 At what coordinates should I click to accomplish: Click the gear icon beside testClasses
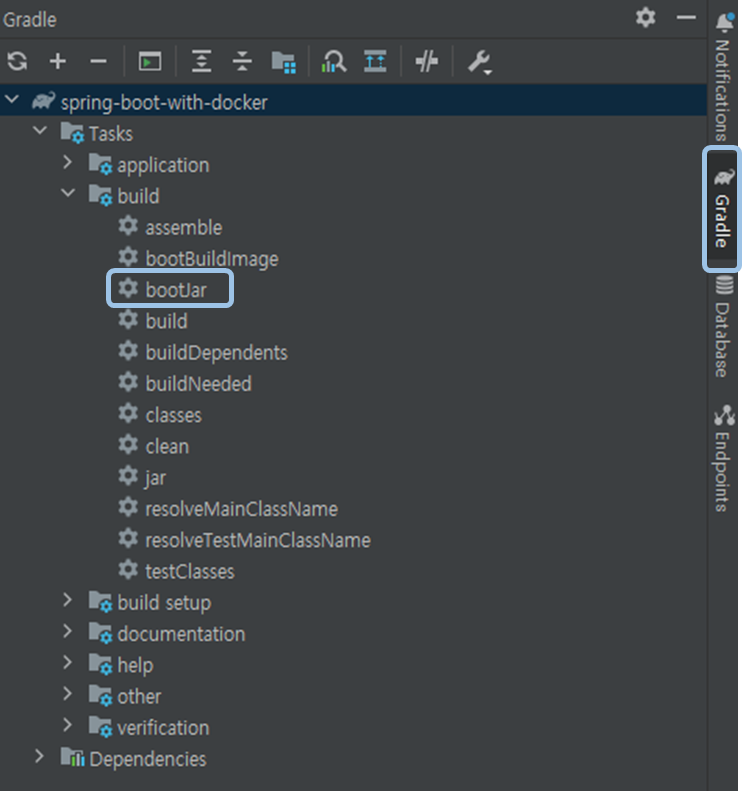[x=128, y=570]
